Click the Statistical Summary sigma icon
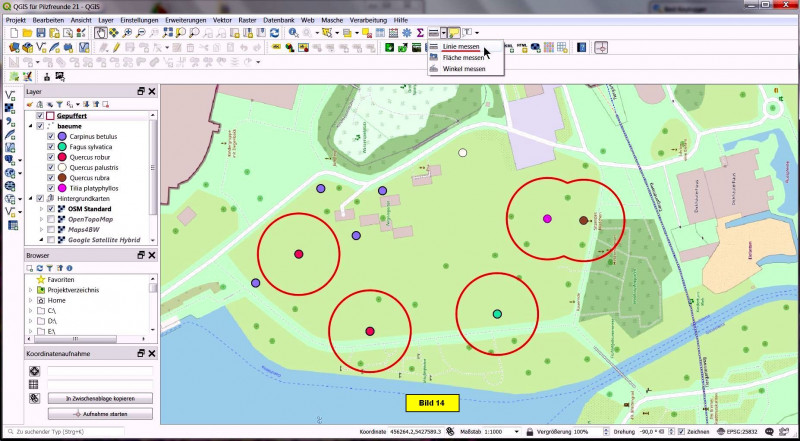 [420, 33]
